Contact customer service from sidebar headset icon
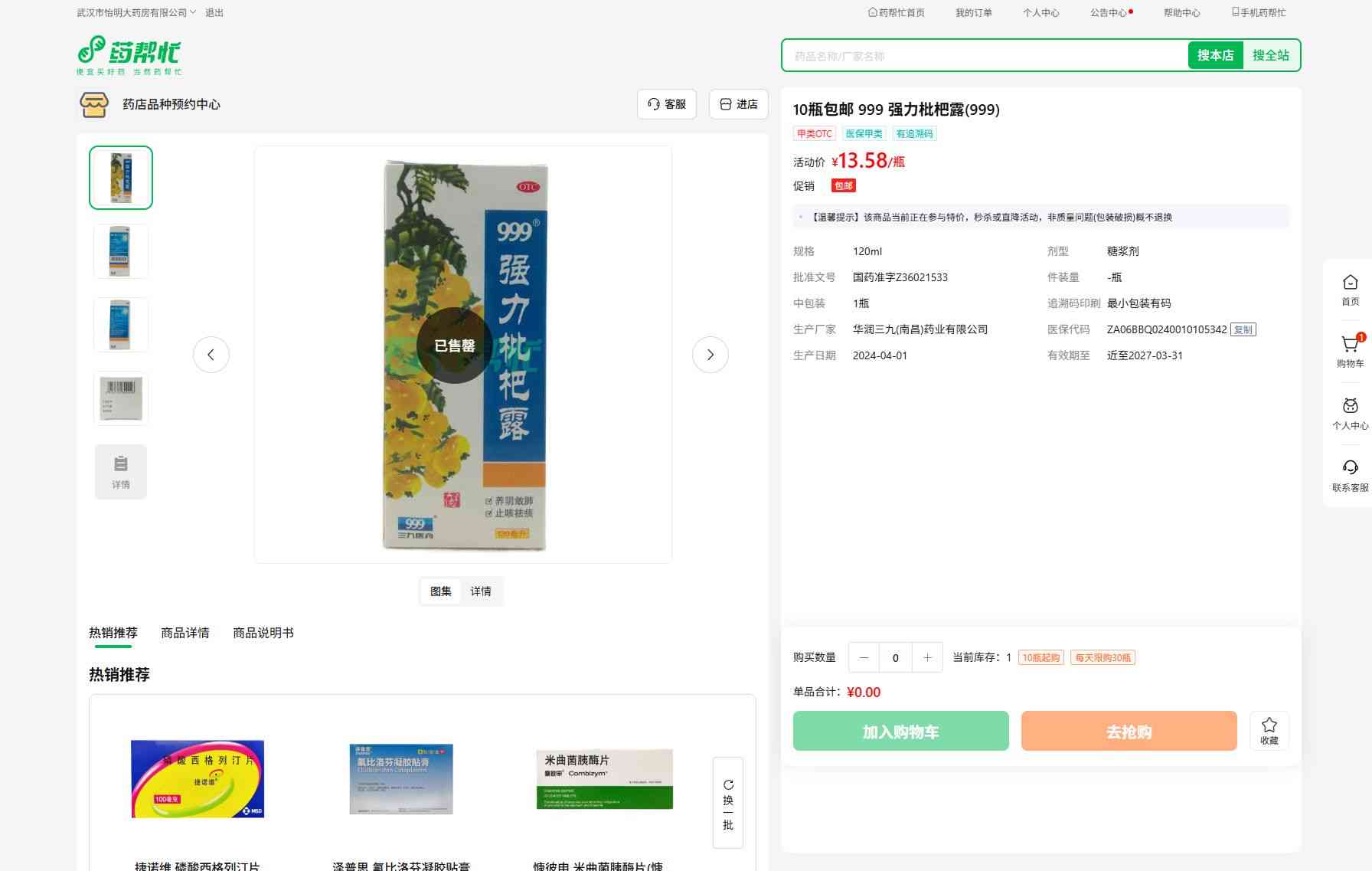This screenshot has height=871, width=1372. pos(1350,476)
